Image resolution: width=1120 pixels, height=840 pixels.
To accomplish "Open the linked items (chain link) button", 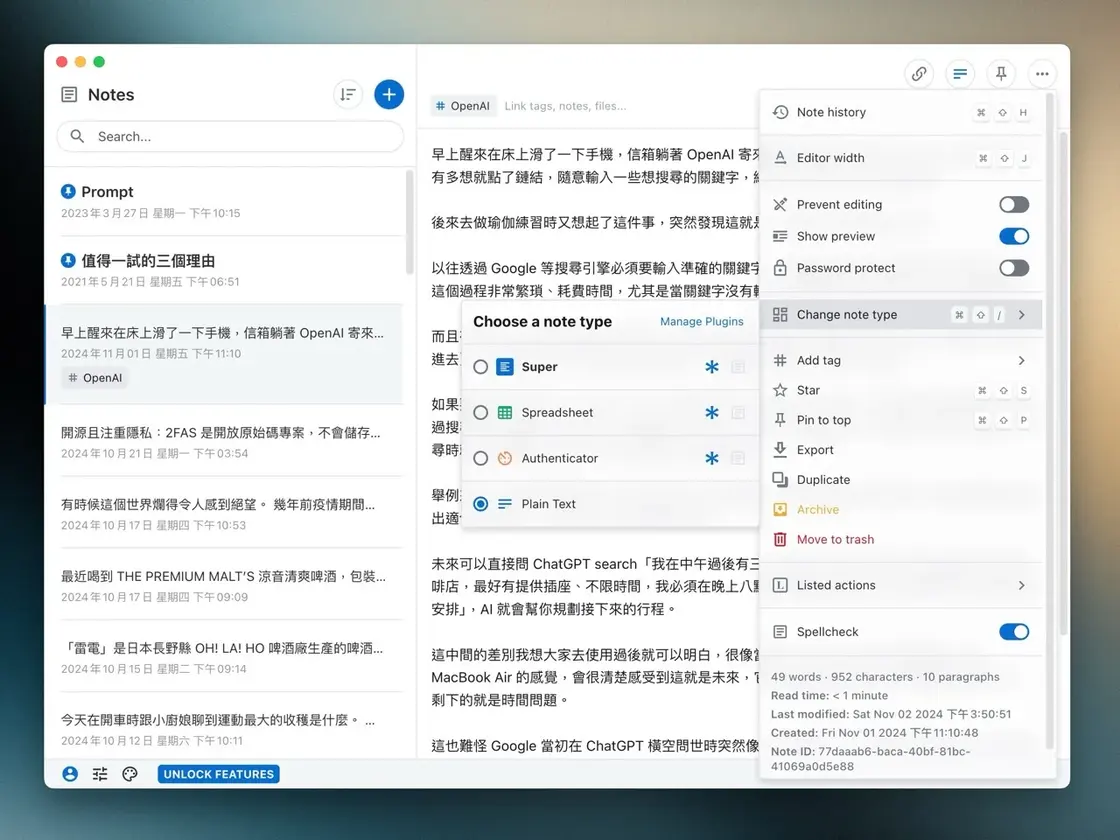I will 919,74.
